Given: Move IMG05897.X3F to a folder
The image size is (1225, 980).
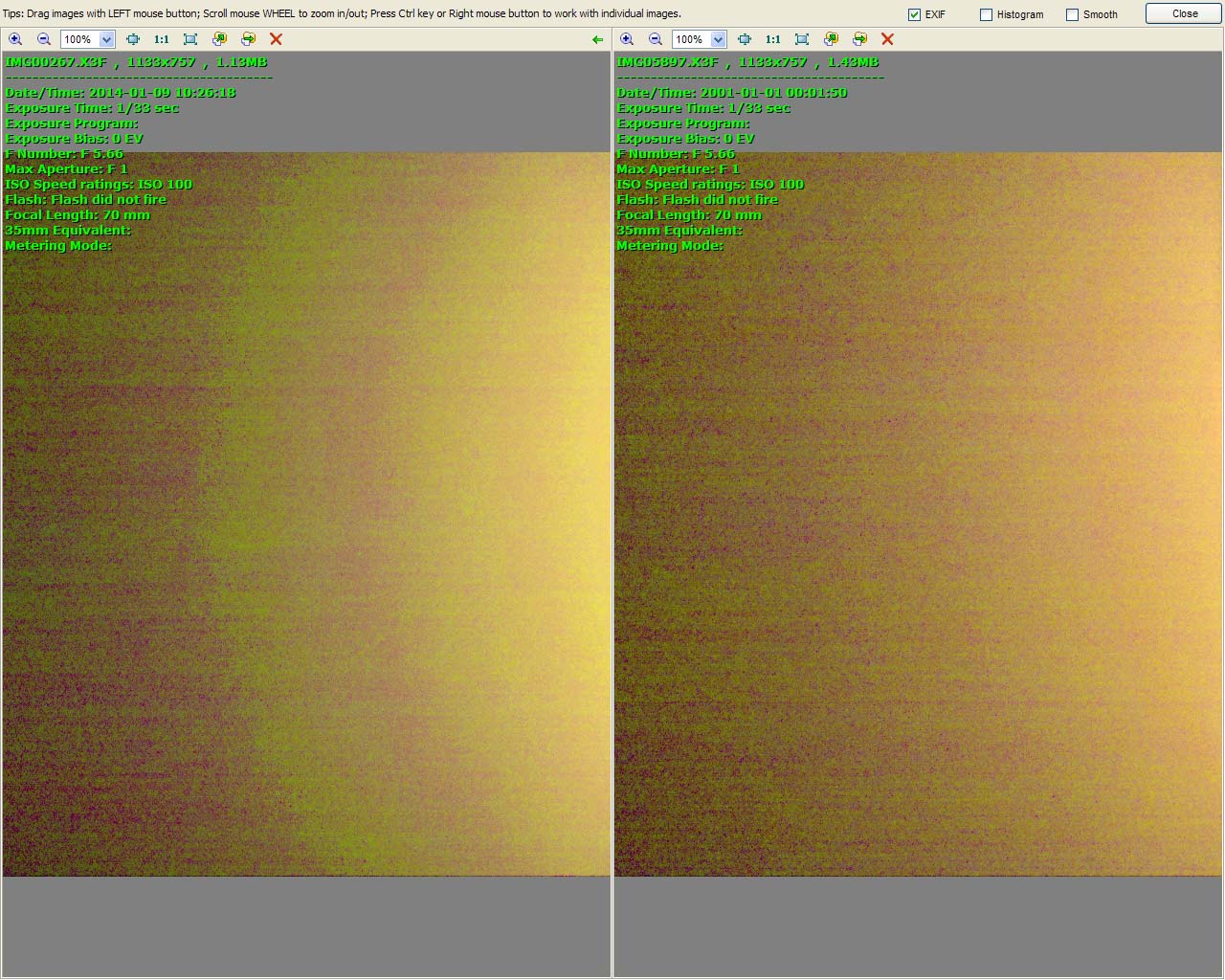Looking at the screenshot, I should click(859, 39).
